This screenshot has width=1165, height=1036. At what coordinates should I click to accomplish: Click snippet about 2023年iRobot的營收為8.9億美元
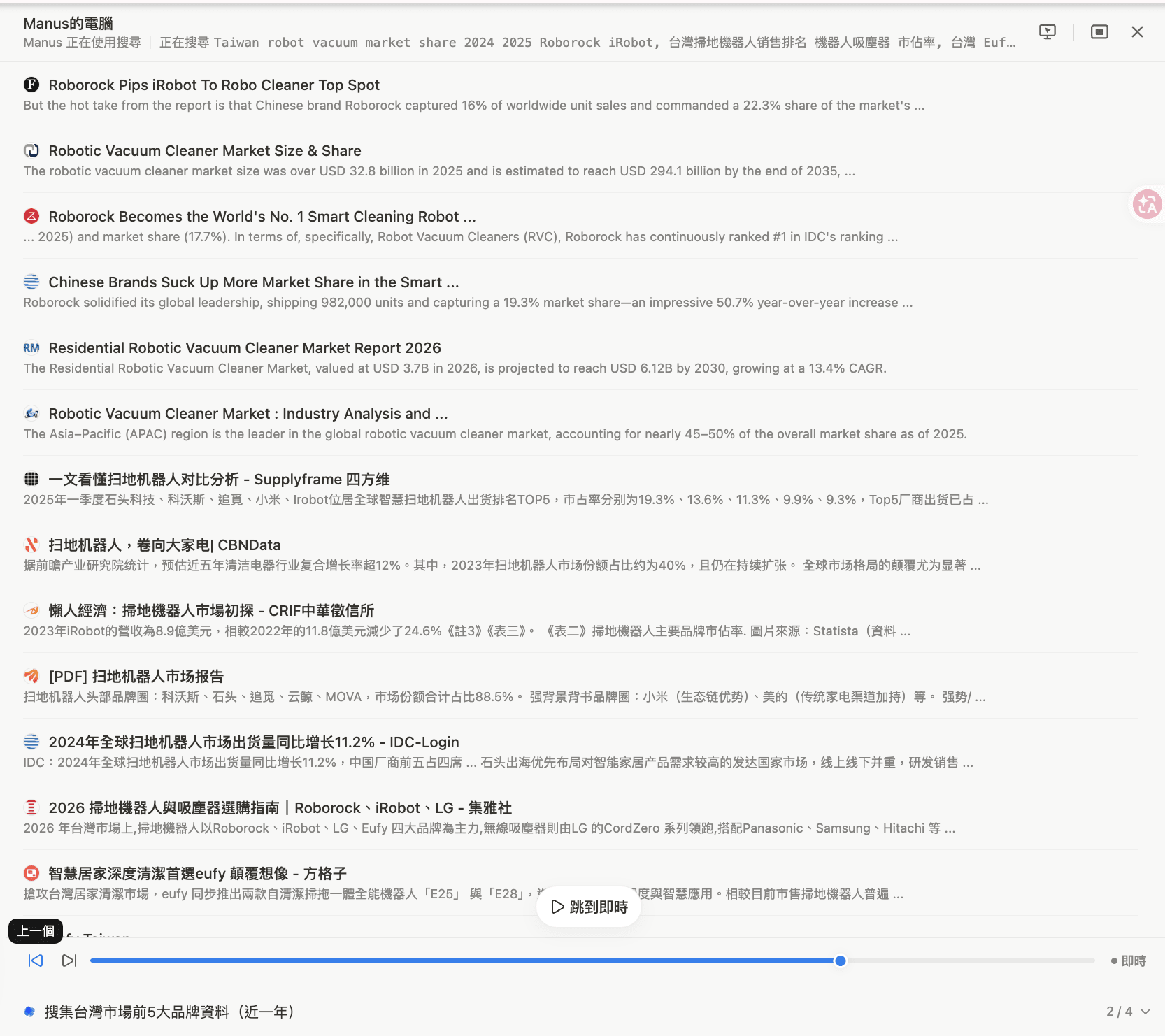(467, 631)
